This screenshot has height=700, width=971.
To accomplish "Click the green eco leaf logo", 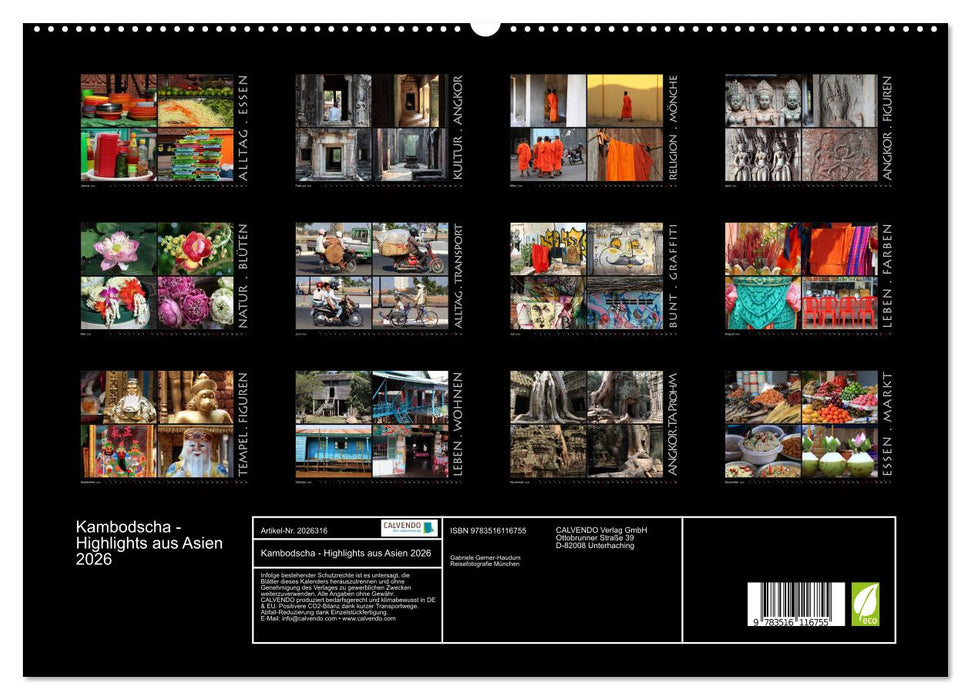I will click(x=865, y=604).
